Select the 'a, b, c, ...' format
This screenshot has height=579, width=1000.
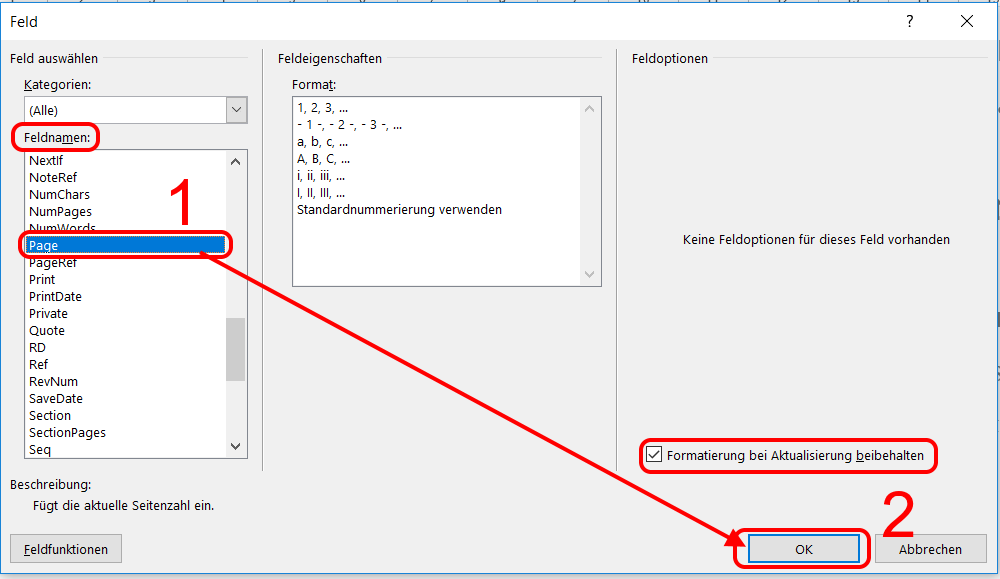click(x=322, y=141)
